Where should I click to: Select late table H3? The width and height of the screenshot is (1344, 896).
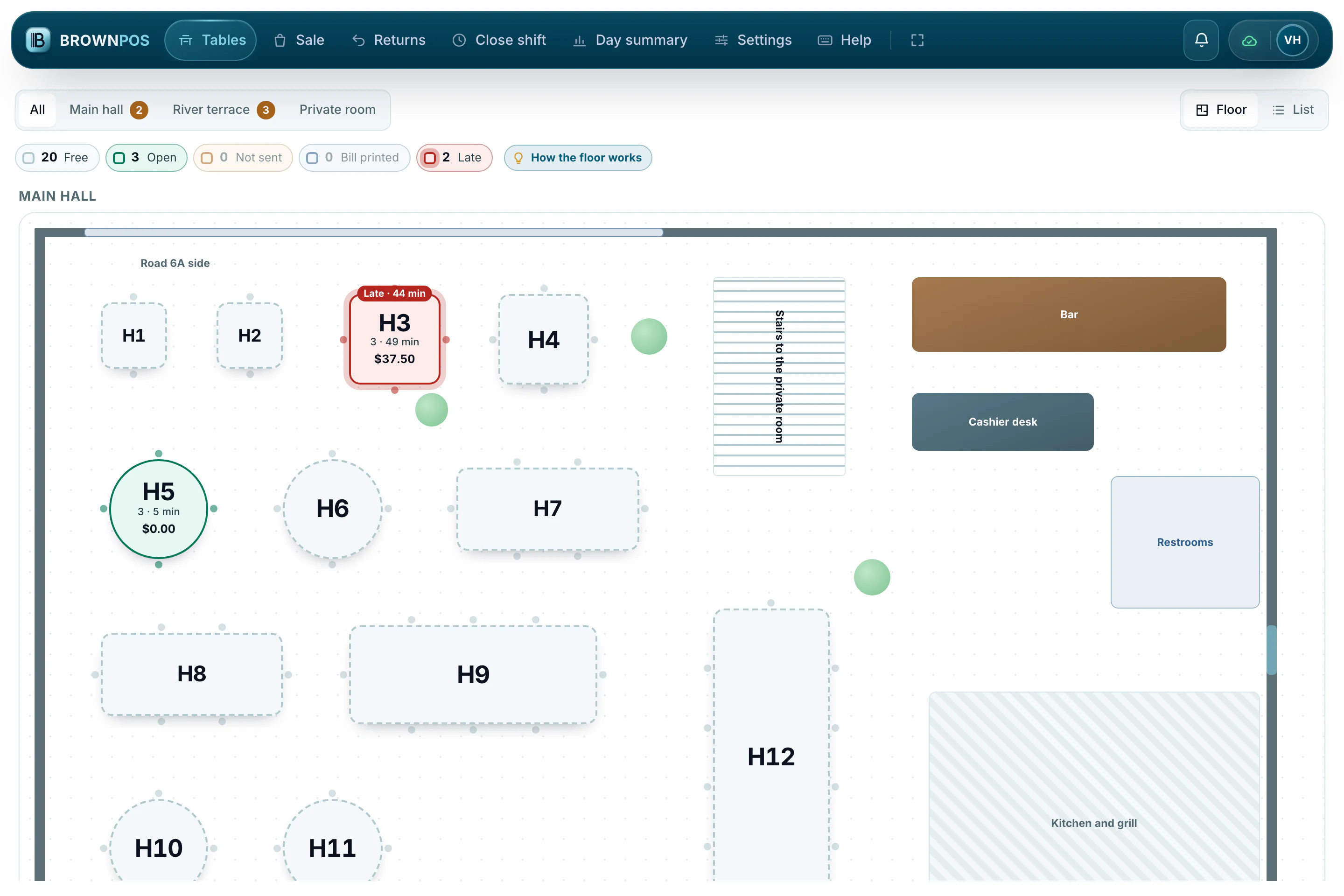coord(395,339)
